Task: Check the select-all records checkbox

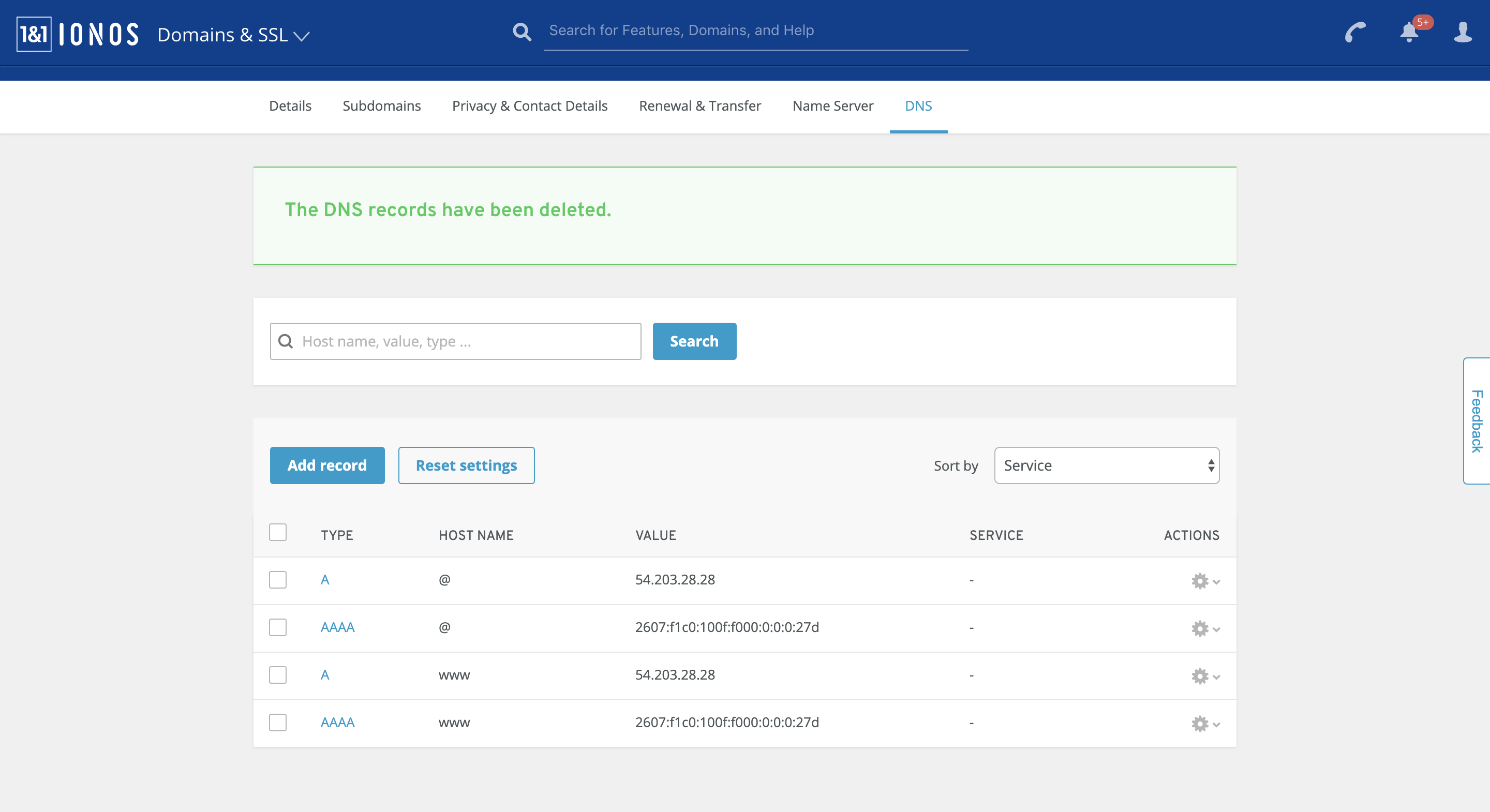Action: point(278,532)
